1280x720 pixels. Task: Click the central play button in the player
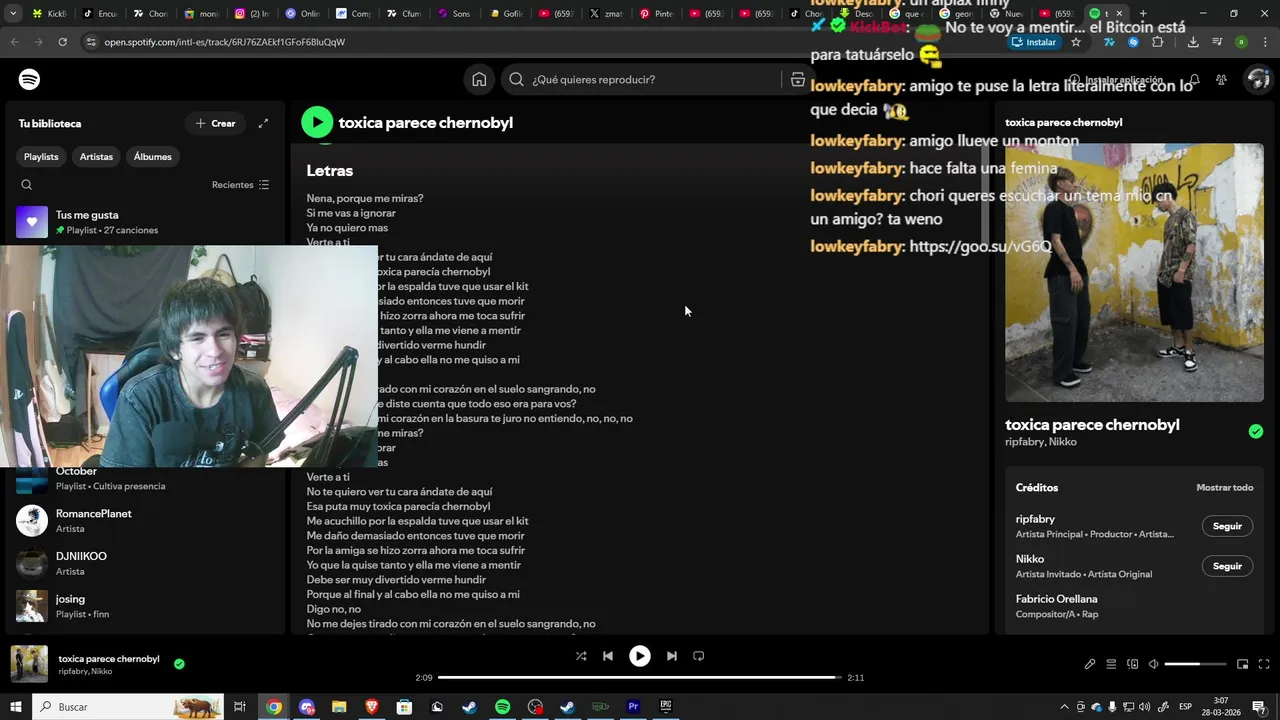coord(640,656)
